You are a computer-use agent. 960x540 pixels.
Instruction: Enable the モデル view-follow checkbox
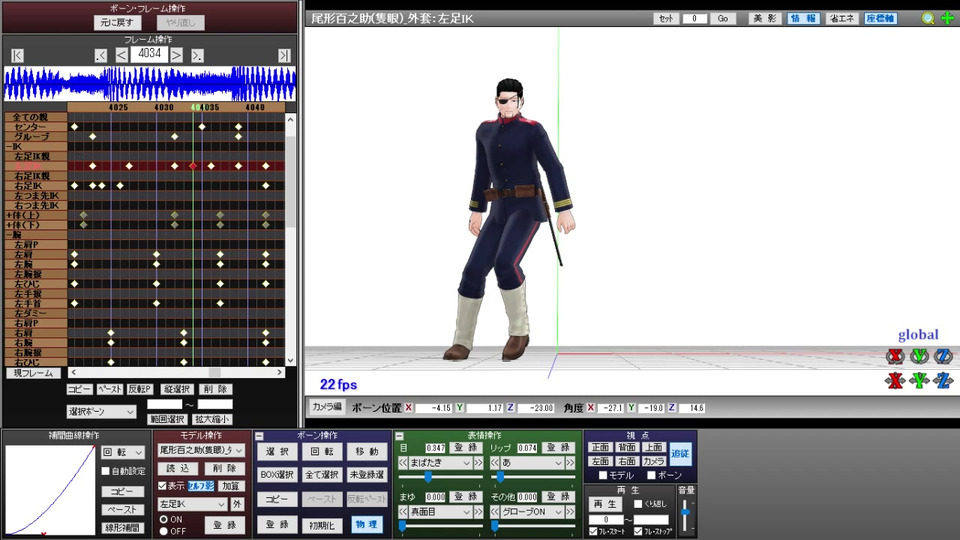603,475
